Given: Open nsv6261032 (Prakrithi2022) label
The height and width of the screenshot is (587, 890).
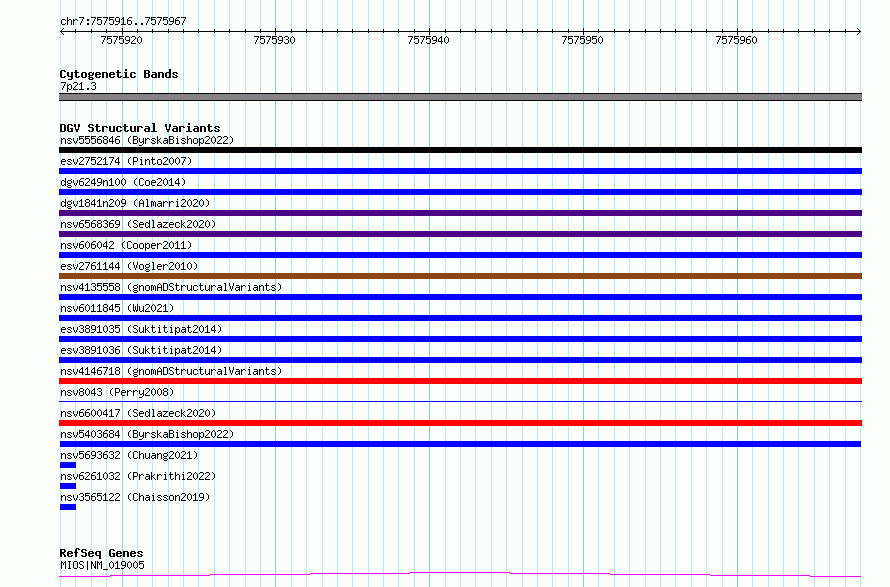Looking at the screenshot, I should click(x=138, y=476).
